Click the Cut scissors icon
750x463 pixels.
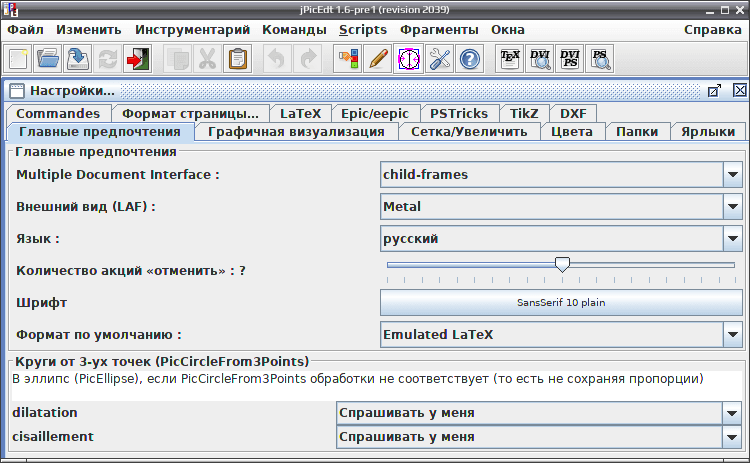coord(208,59)
